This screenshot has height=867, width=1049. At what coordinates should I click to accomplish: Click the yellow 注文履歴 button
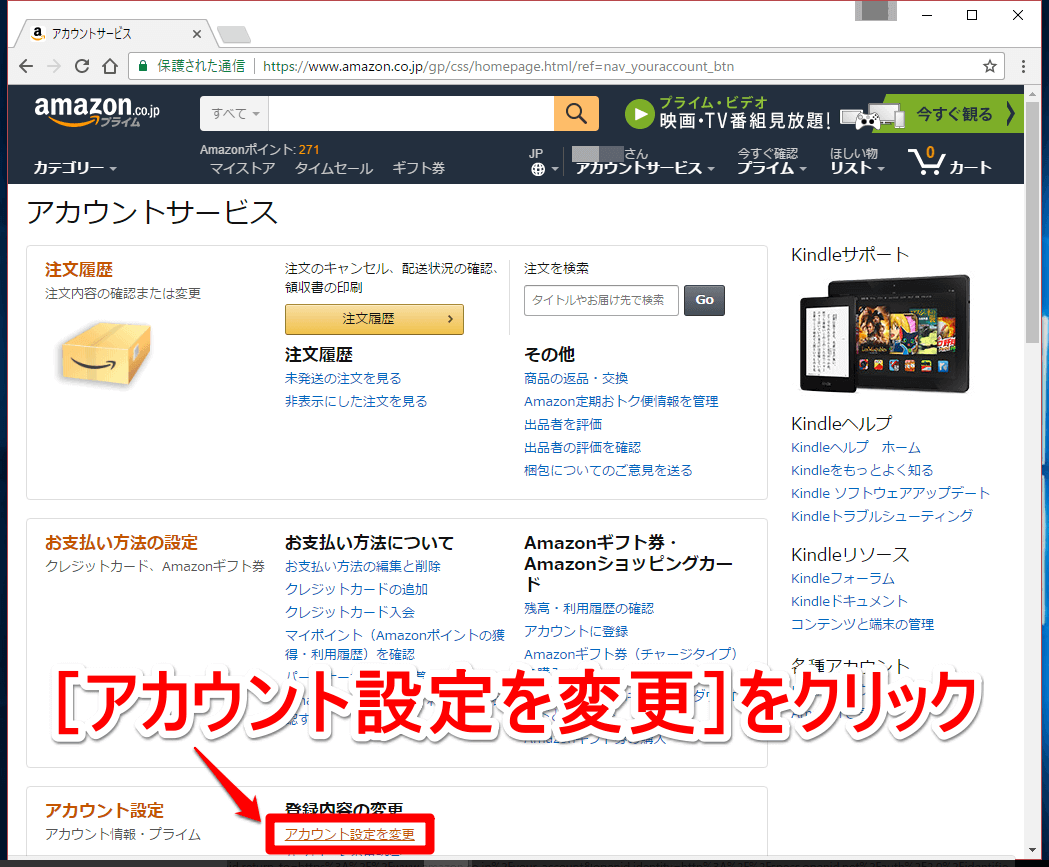[x=374, y=319]
